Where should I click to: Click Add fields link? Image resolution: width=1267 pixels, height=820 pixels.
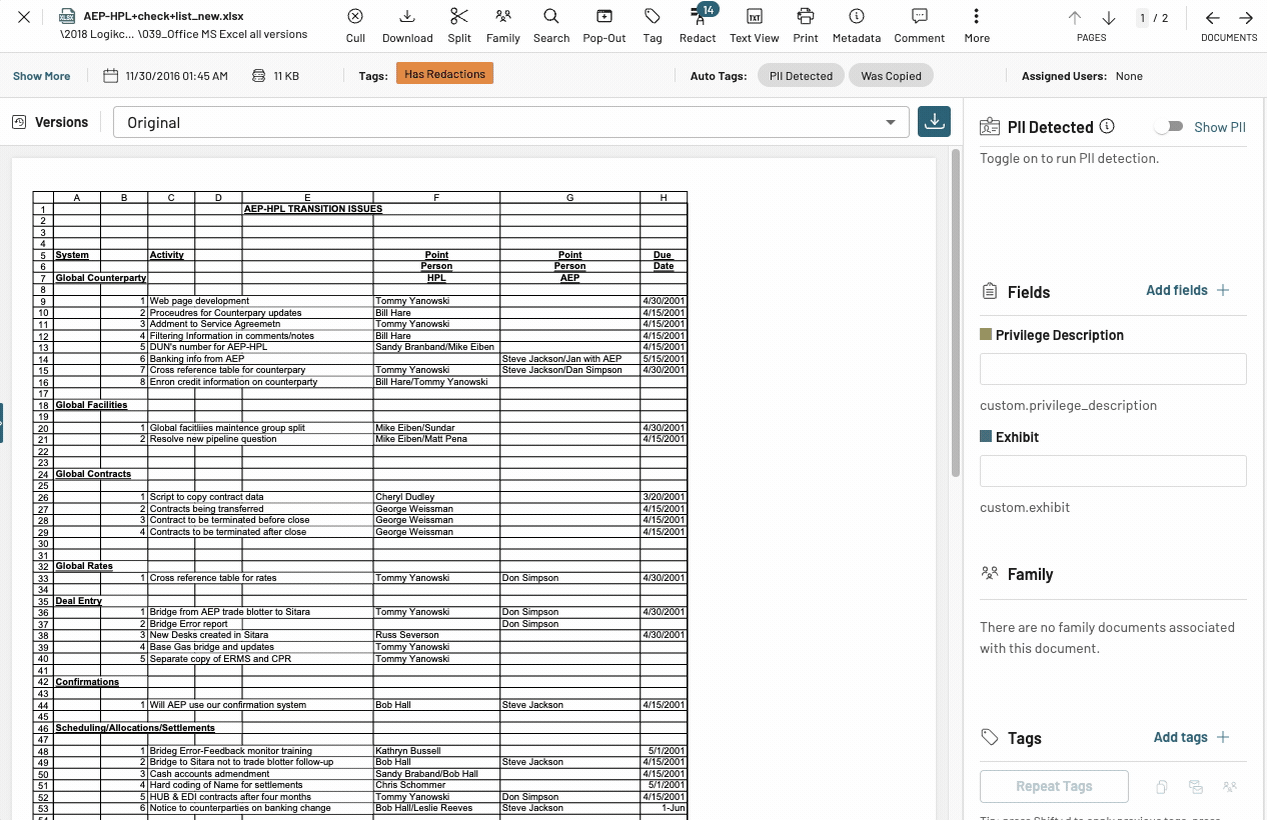point(1188,290)
